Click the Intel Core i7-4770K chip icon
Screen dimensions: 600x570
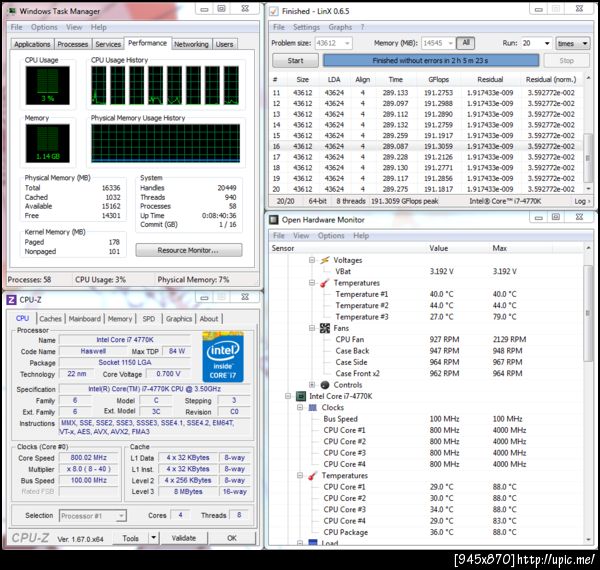(300, 396)
